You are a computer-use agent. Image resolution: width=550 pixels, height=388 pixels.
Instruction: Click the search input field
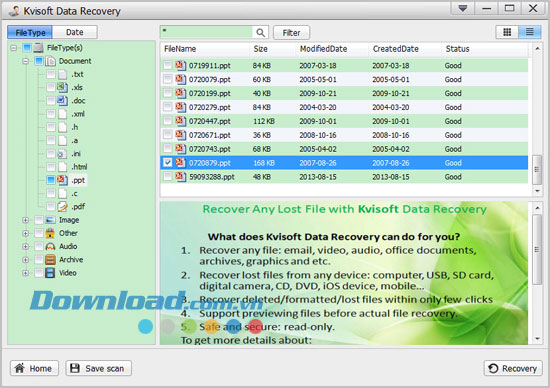(x=207, y=32)
